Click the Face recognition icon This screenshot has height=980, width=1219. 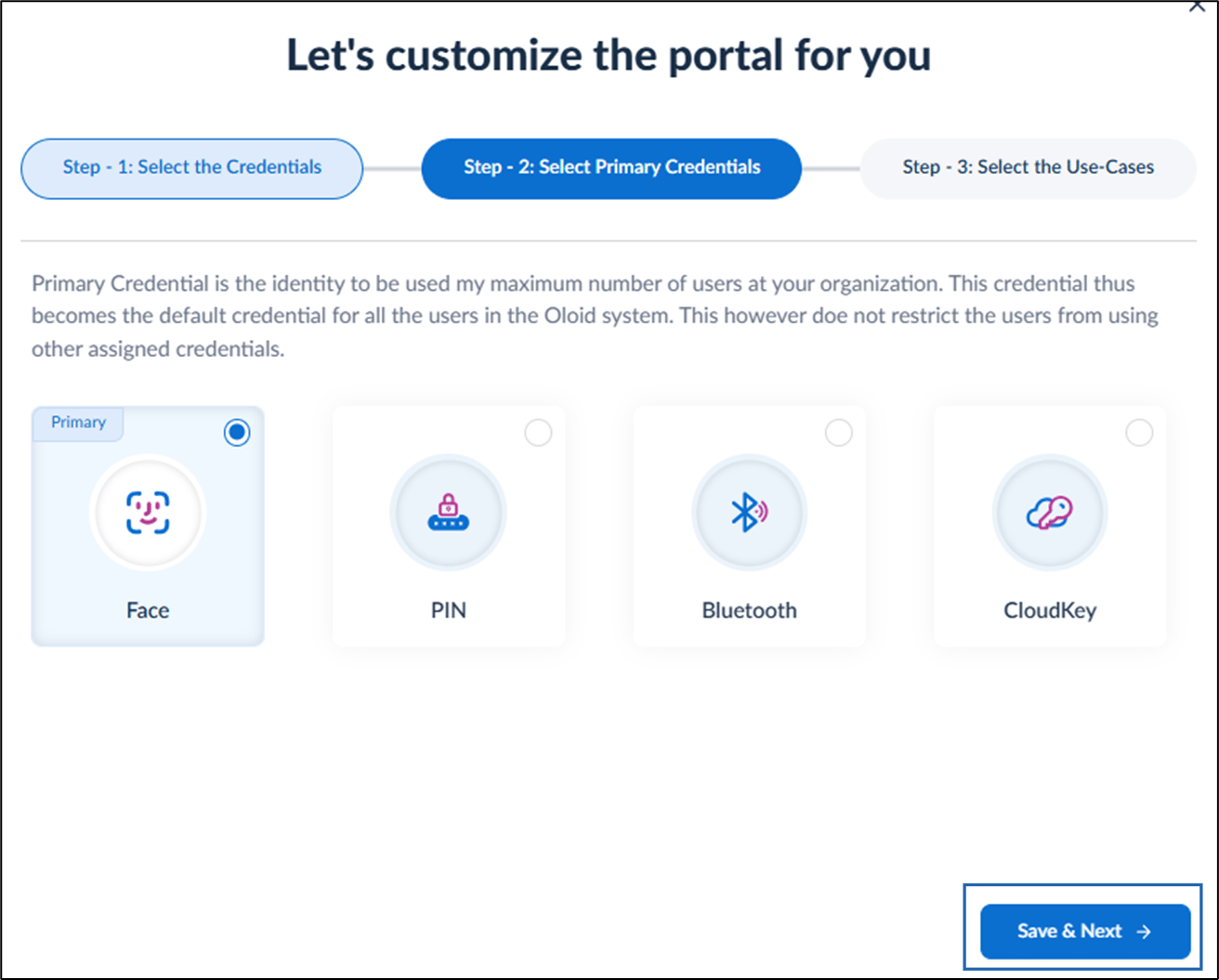click(148, 512)
